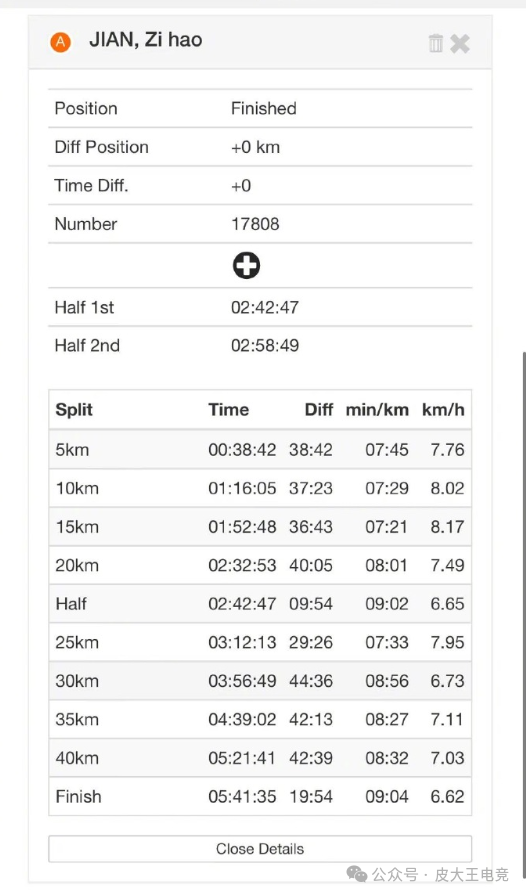Close the JIAN, Zi hao panel
The width and height of the screenshot is (526, 896).
point(460,43)
